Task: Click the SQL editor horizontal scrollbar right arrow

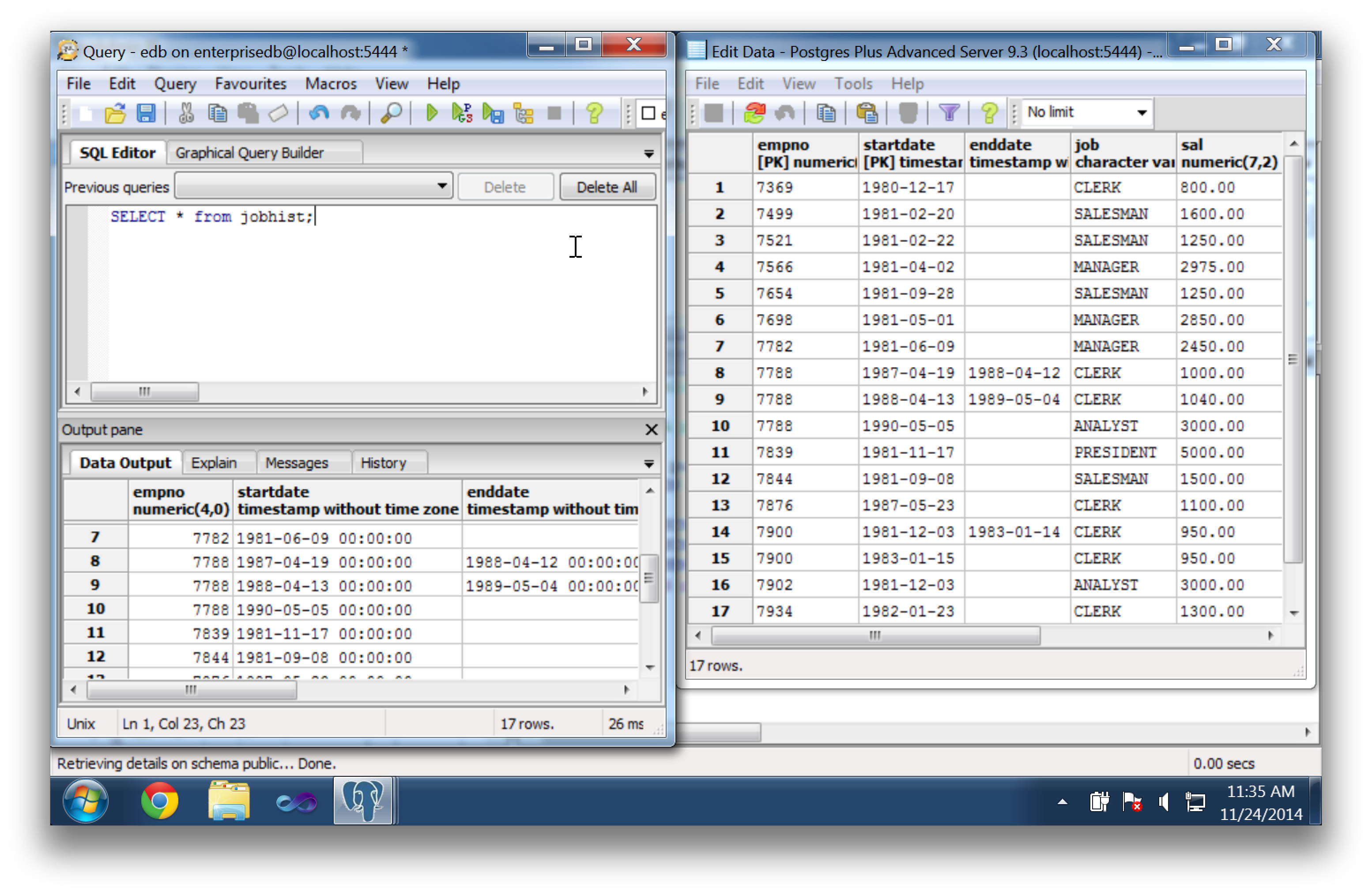Action: click(x=645, y=392)
